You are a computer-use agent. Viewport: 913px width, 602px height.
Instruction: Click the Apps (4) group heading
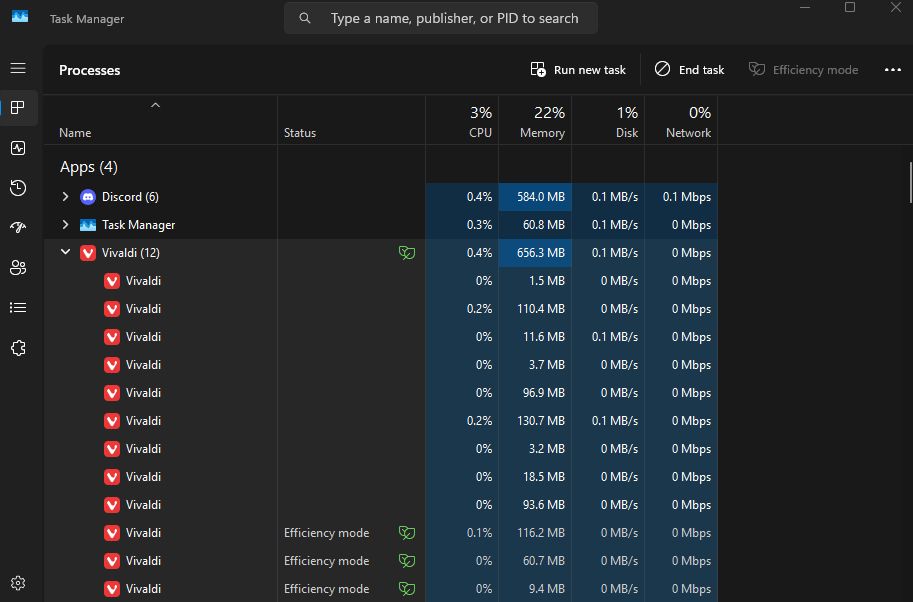pyautogui.click(x=89, y=167)
